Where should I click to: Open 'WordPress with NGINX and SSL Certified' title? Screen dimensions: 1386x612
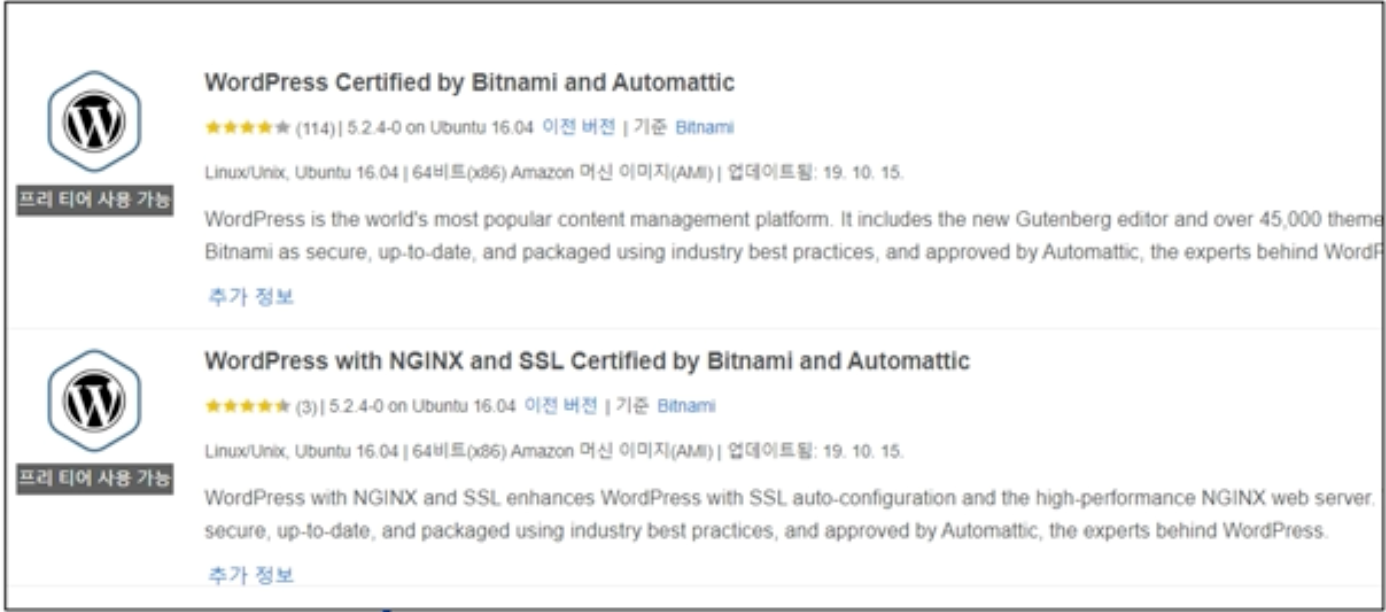(x=586, y=360)
